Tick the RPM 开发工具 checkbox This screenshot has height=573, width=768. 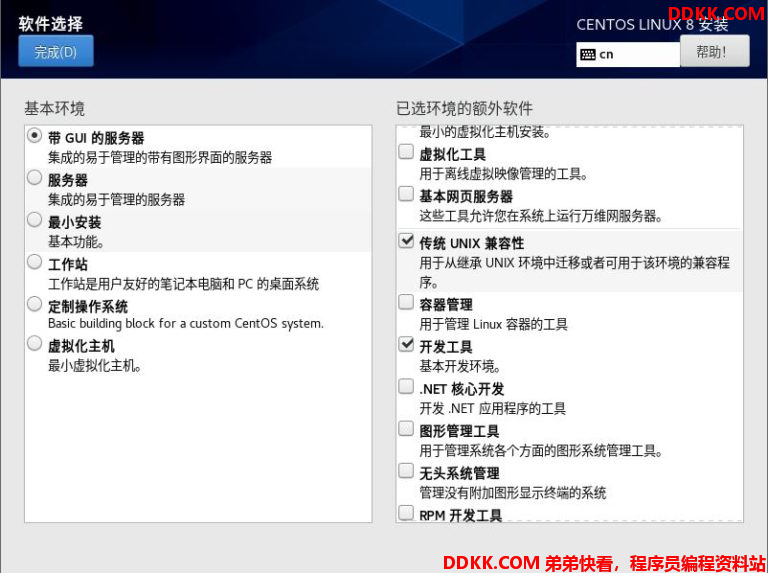[406, 513]
